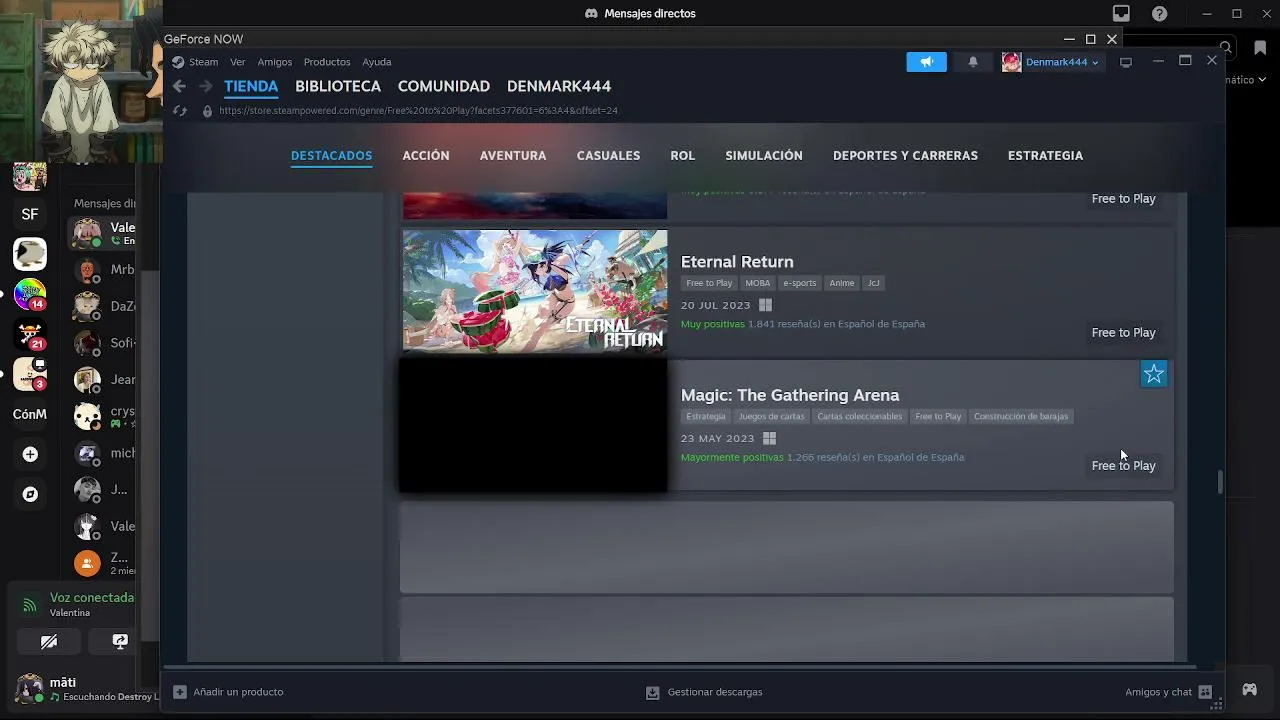Viewport: 1280px width, 720px height.
Task: Click the wishlist star on Magic Arena
Action: click(1154, 374)
